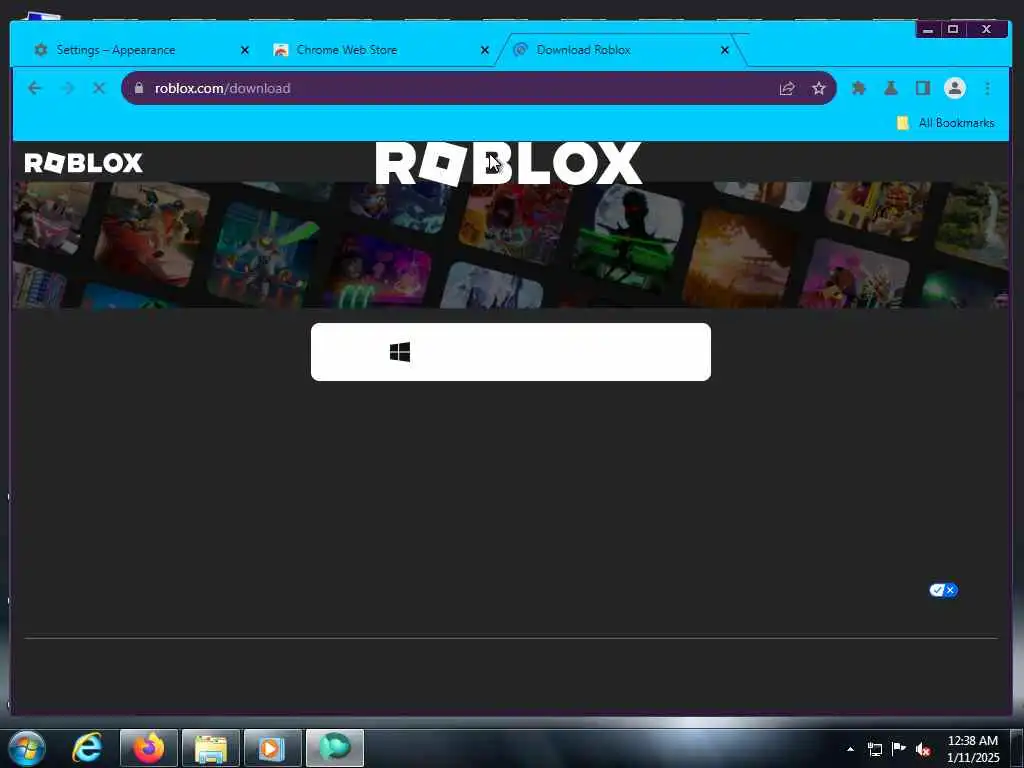Toggle the browser side panel
The height and width of the screenshot is (768, 1024).
pyautogui.click(x=922, y=88)
